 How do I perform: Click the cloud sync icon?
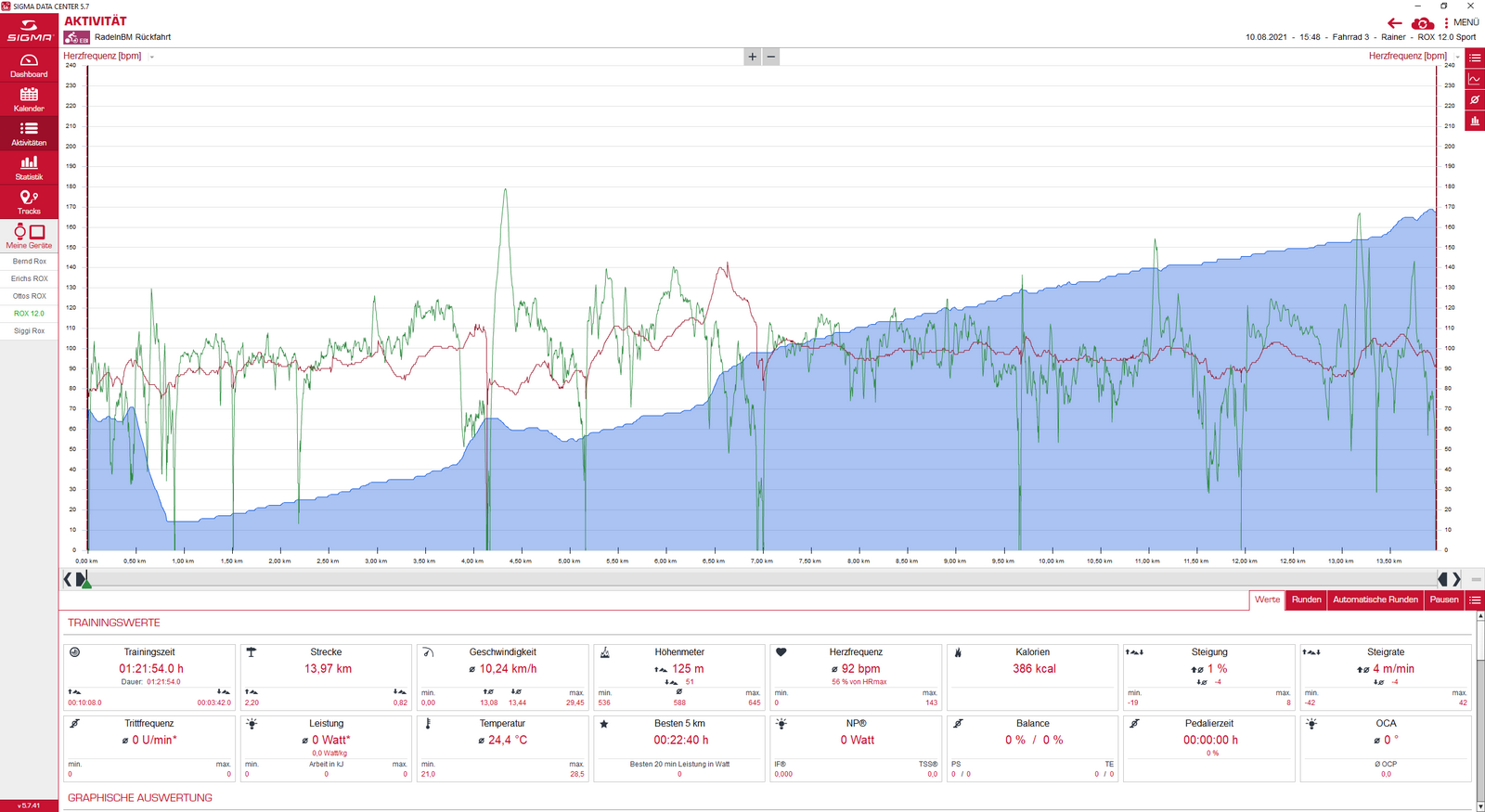[x=1422, y=23]
